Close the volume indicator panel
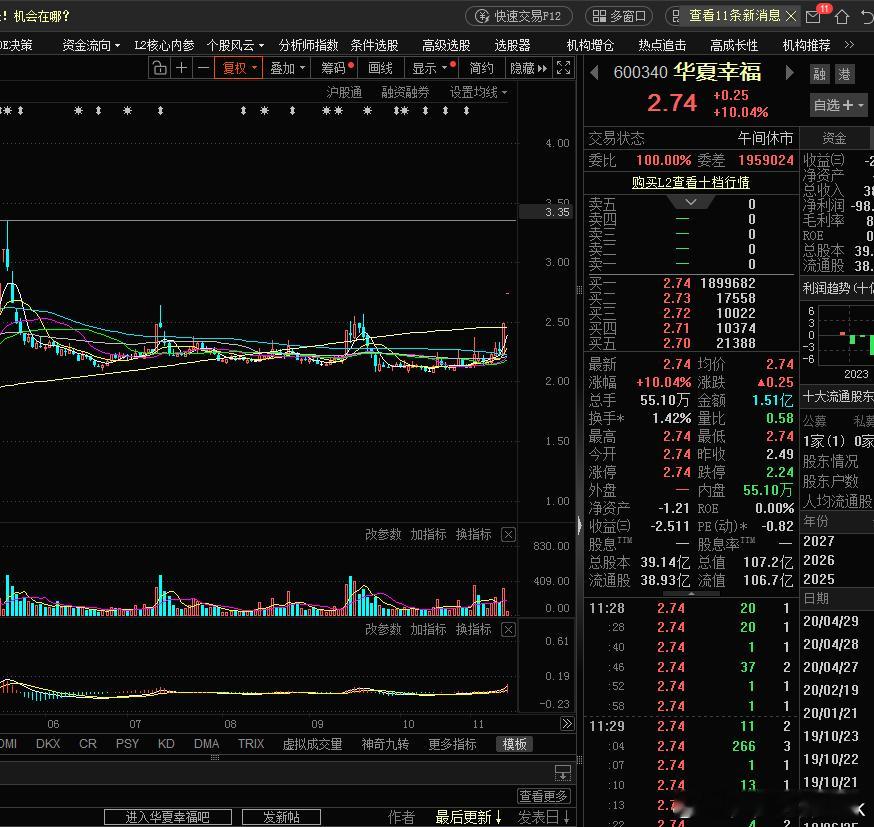Viewport: 874px width, 827px height. point(508,535)
